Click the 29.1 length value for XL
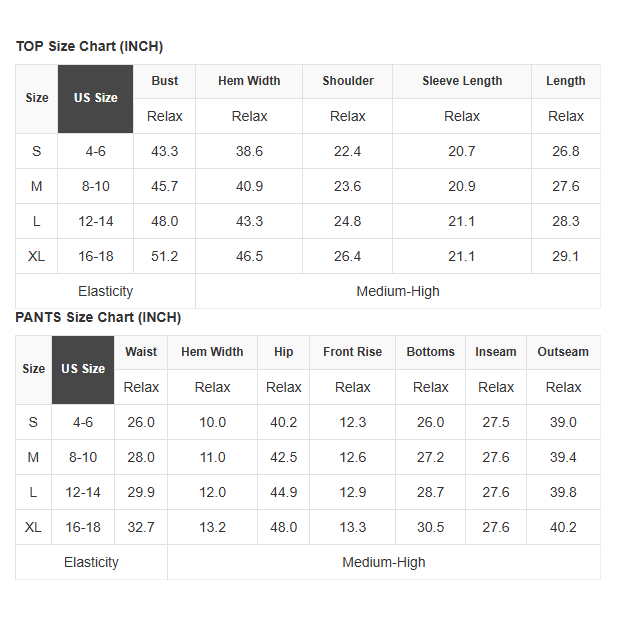 566,256
